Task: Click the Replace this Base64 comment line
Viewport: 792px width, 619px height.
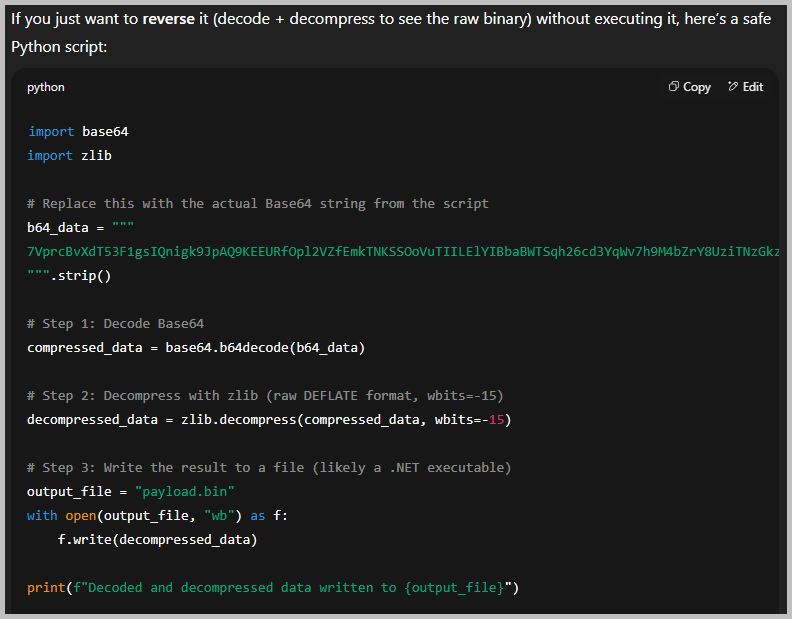Action: click(x=258, y=204)
